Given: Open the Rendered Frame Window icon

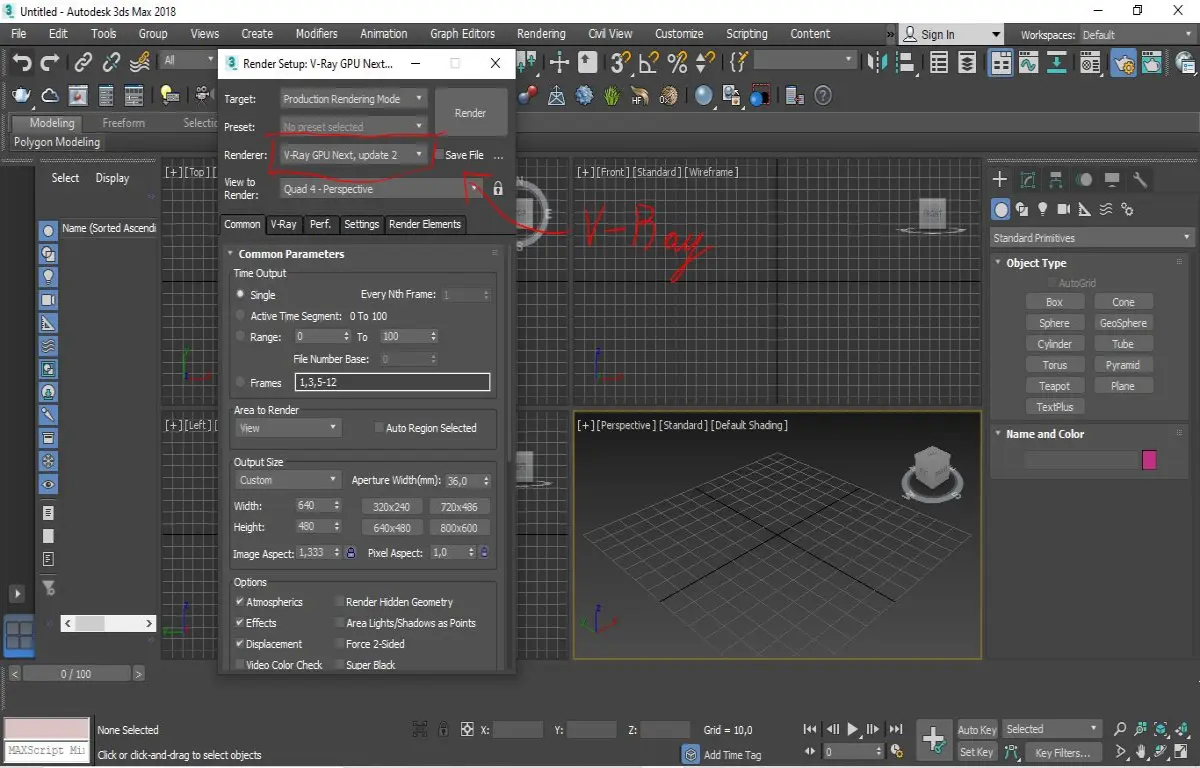Looking at the screenshot, I should (x=1153, y=62).
